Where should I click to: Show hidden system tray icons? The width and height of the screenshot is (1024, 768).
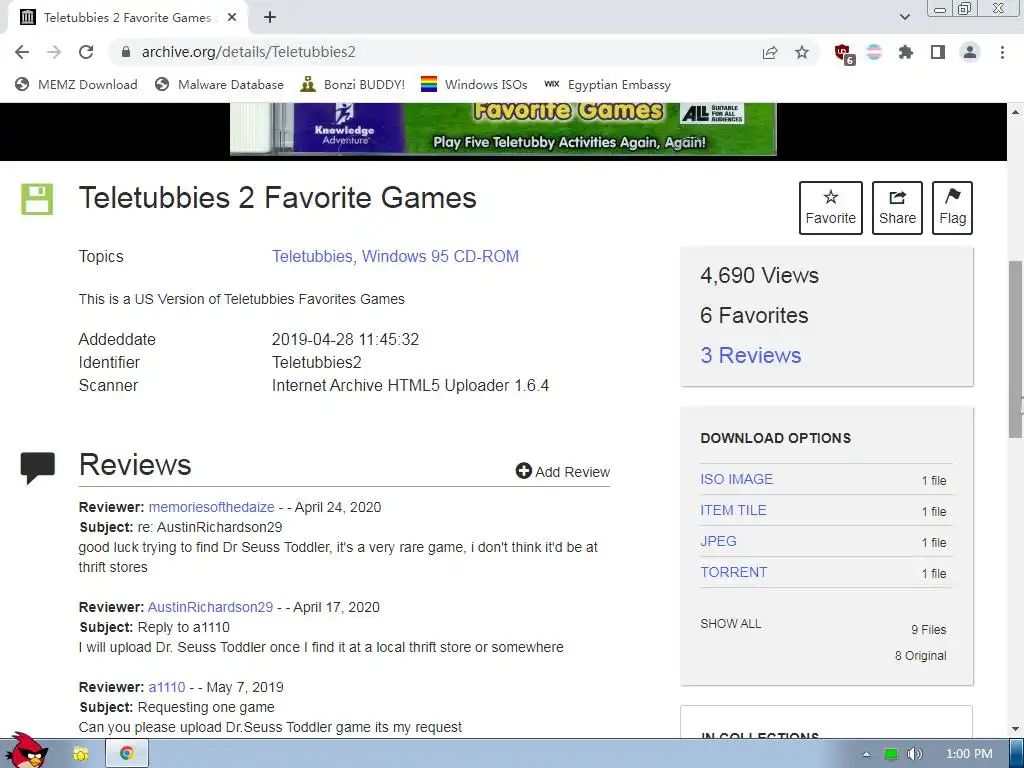click(866, 754)
